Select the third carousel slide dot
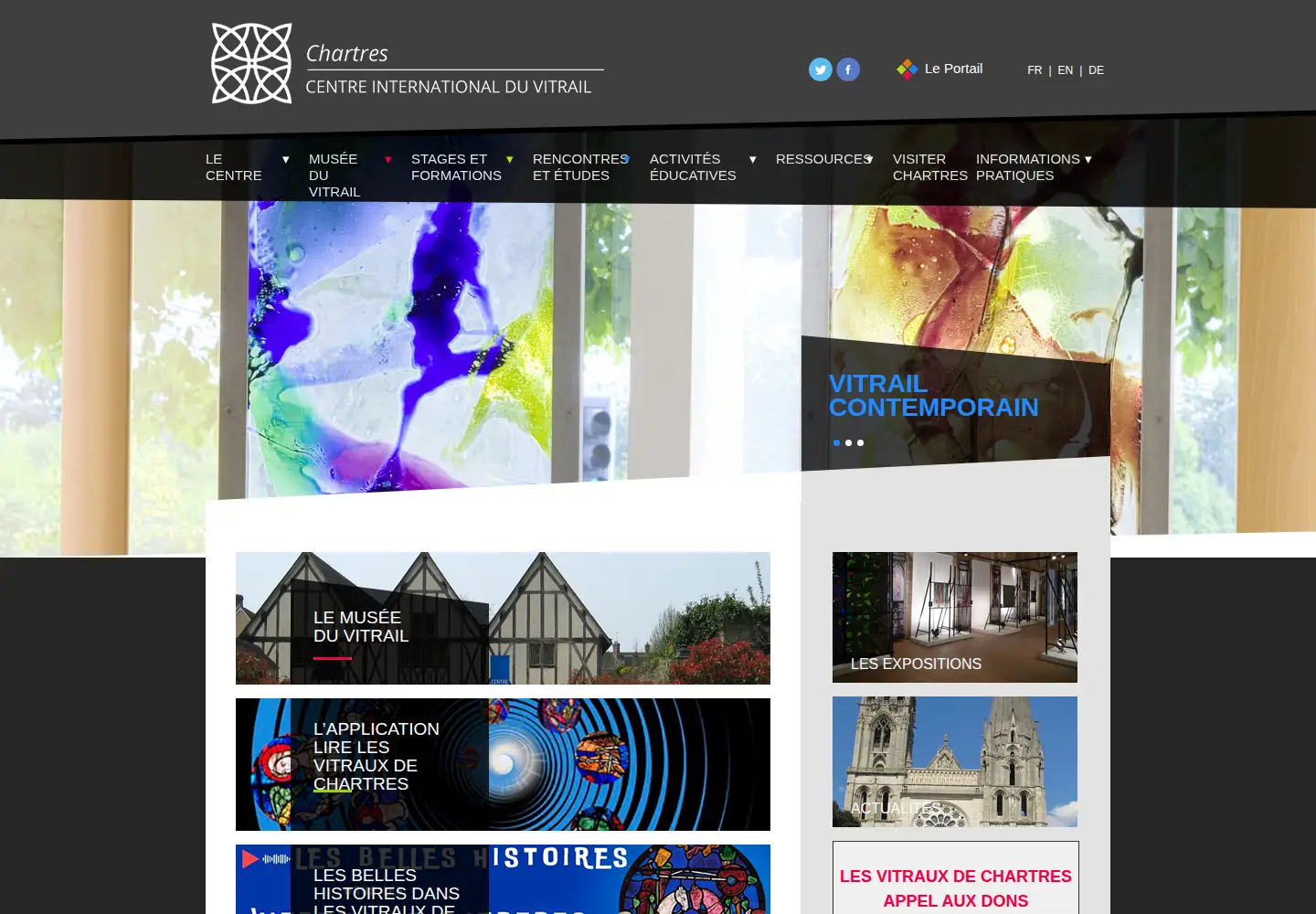 click(x=860, y=442)
